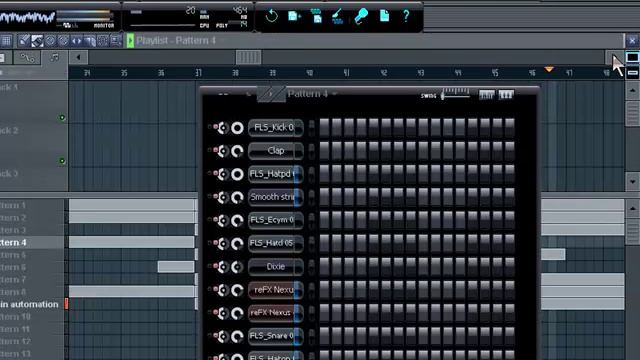This screenshot has height=360, width=640.
Task: Select the playlist Slice tool
Action: point(89,40)
